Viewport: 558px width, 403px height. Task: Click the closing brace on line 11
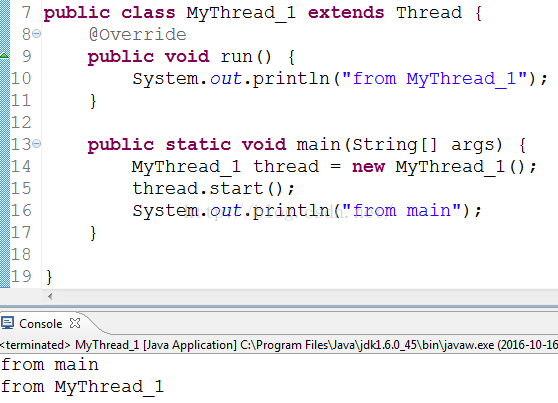[x=93, y=101]
